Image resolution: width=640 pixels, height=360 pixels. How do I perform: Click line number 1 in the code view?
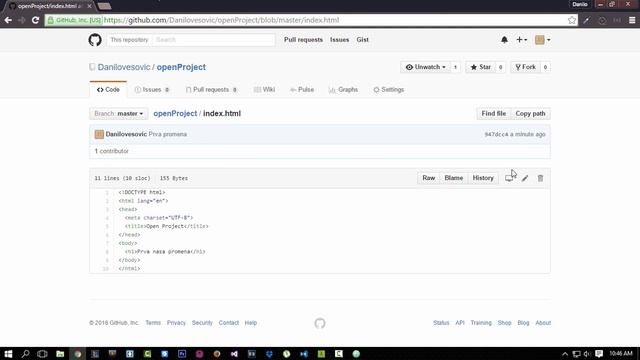[x=107, y=192]
